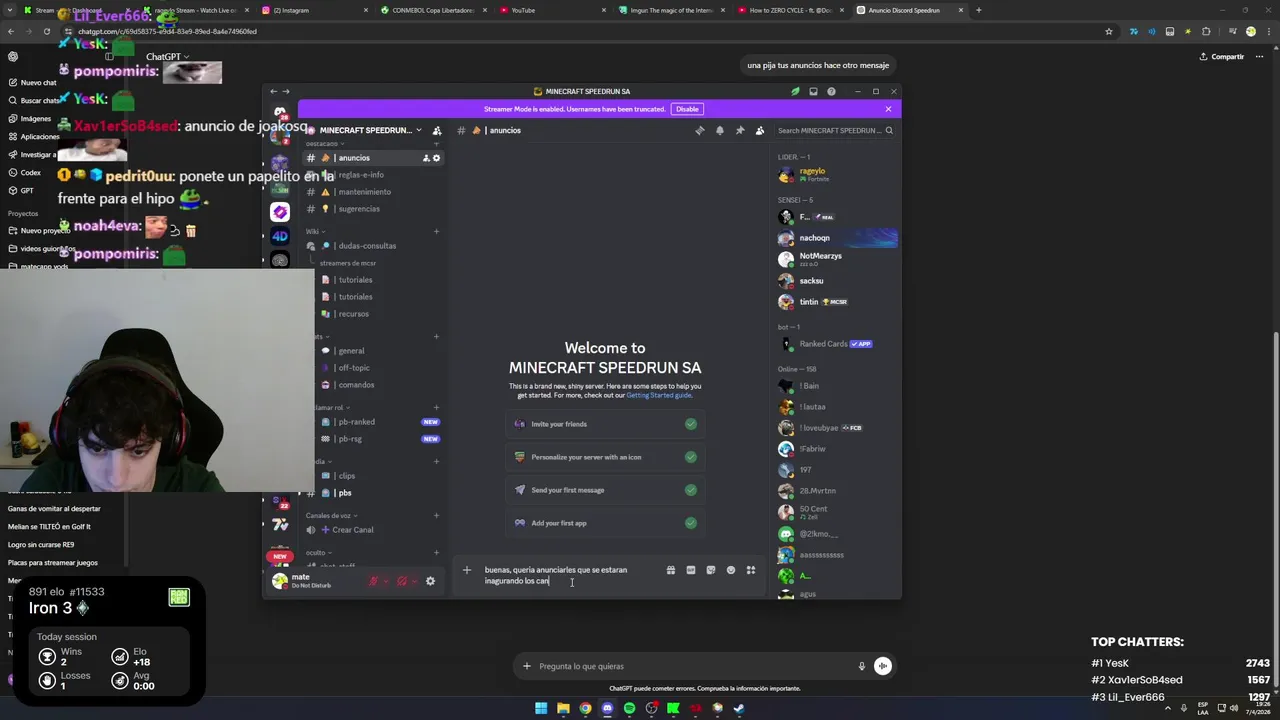
Task: Undeafen the headphones in user panel
Action: 401,581
